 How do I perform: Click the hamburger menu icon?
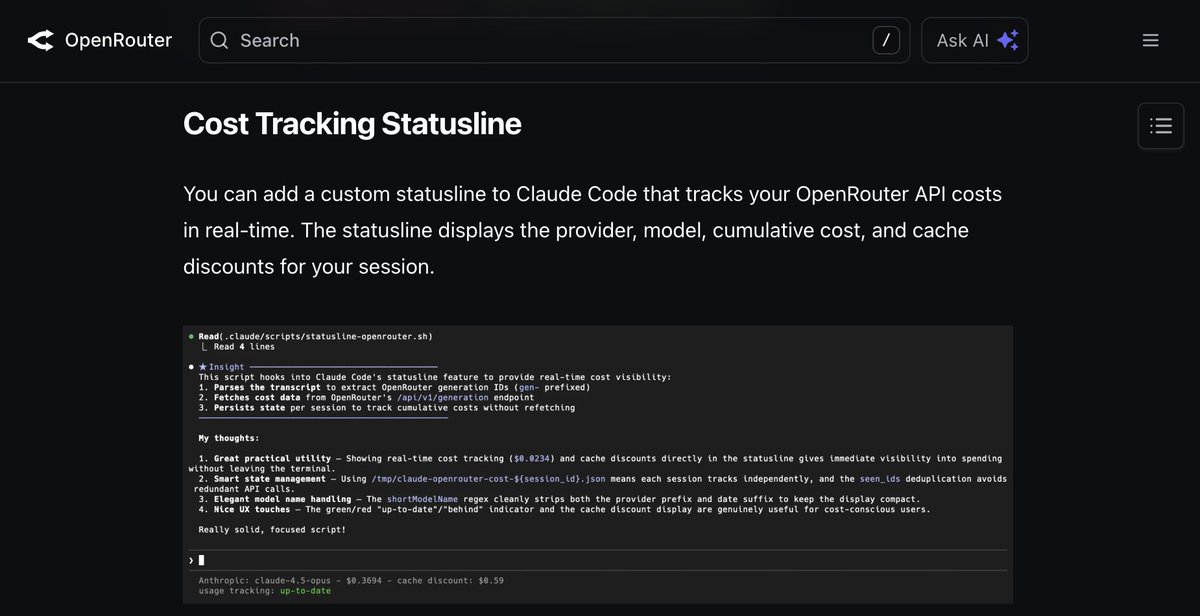(x=1150, y=40)
